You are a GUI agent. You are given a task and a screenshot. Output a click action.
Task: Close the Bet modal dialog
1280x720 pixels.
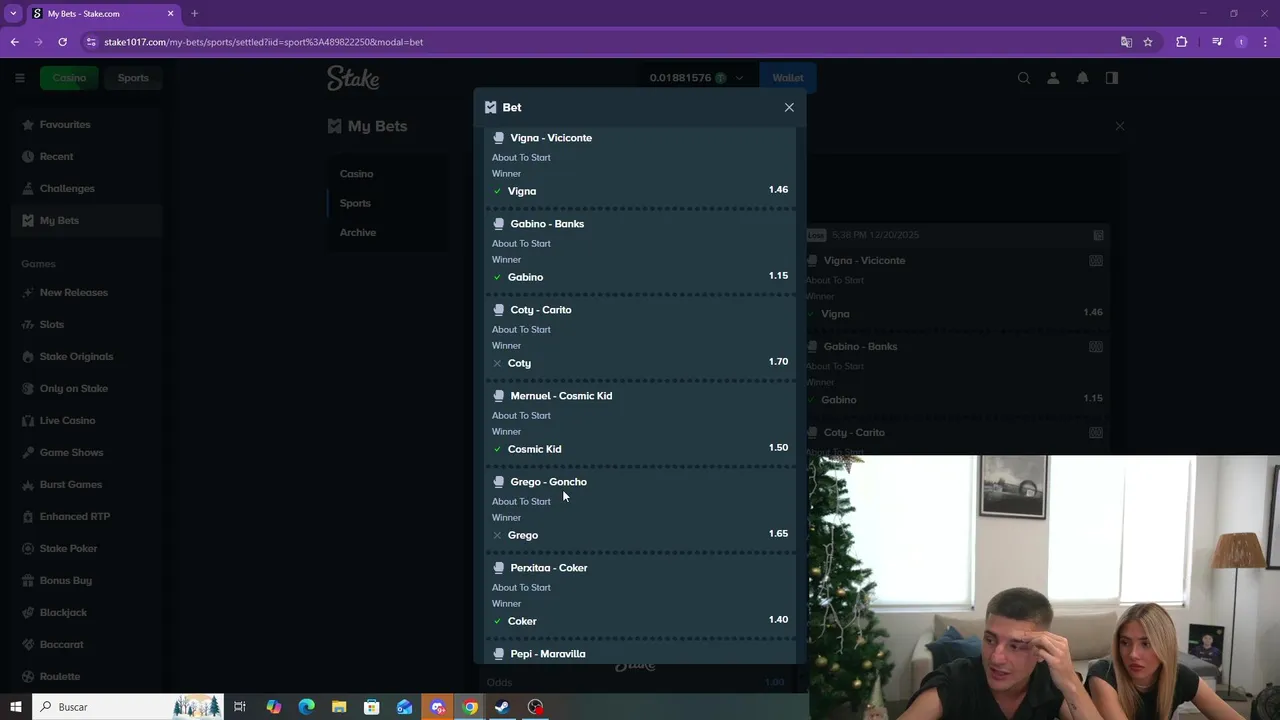pyautogui.click(x=789, y=107)
